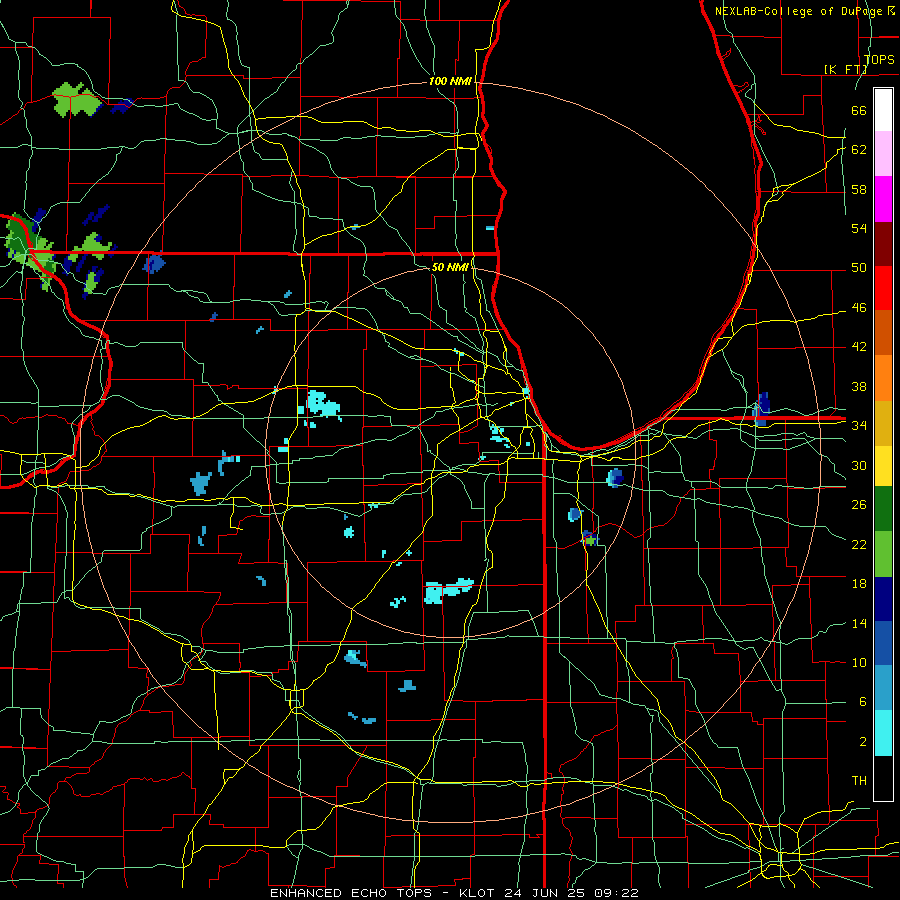Click the legend value 30
This screenshot has height=900, width=900.
click(x=859, y=465)
